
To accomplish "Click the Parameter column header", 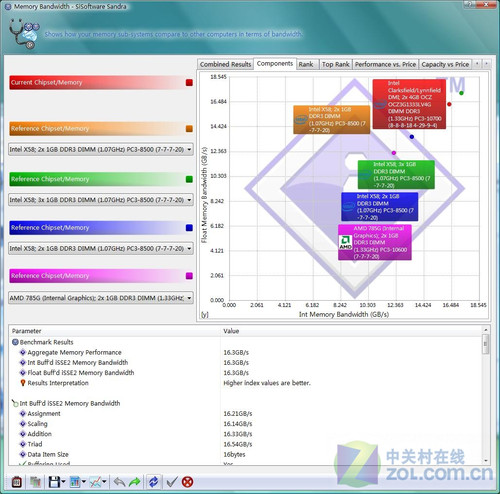I will coord(115,331).
